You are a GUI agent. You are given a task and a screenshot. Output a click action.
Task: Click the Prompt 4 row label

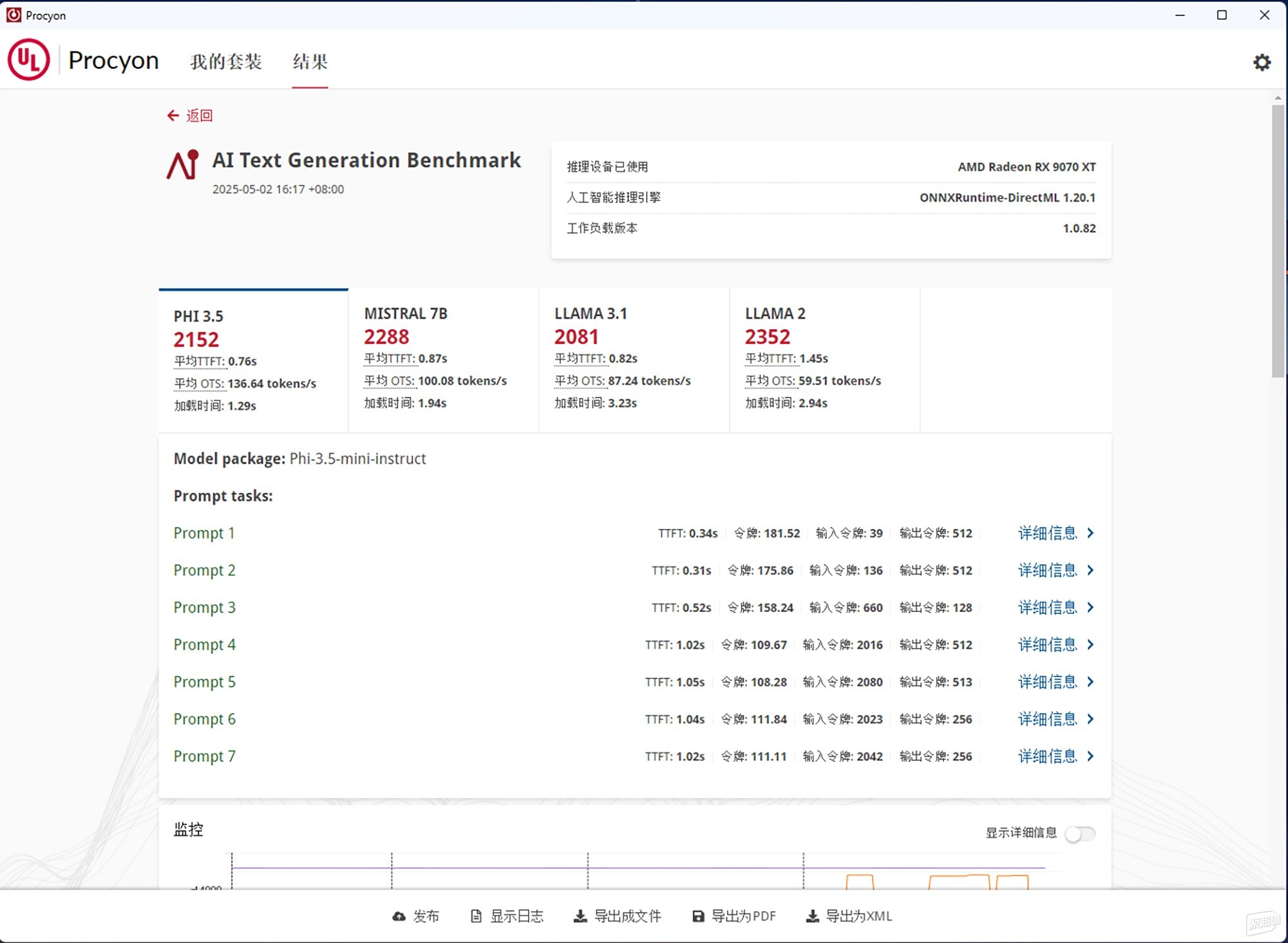pos(204,645)
